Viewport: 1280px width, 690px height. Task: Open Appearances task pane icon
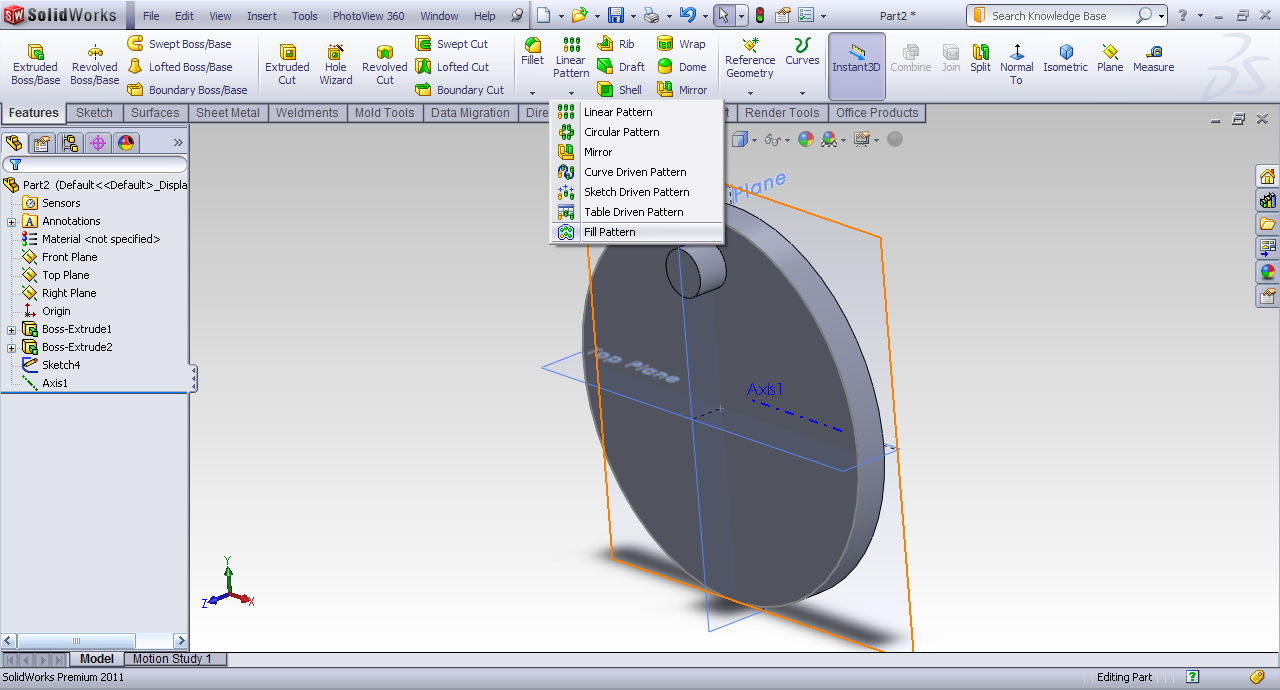1268,272
